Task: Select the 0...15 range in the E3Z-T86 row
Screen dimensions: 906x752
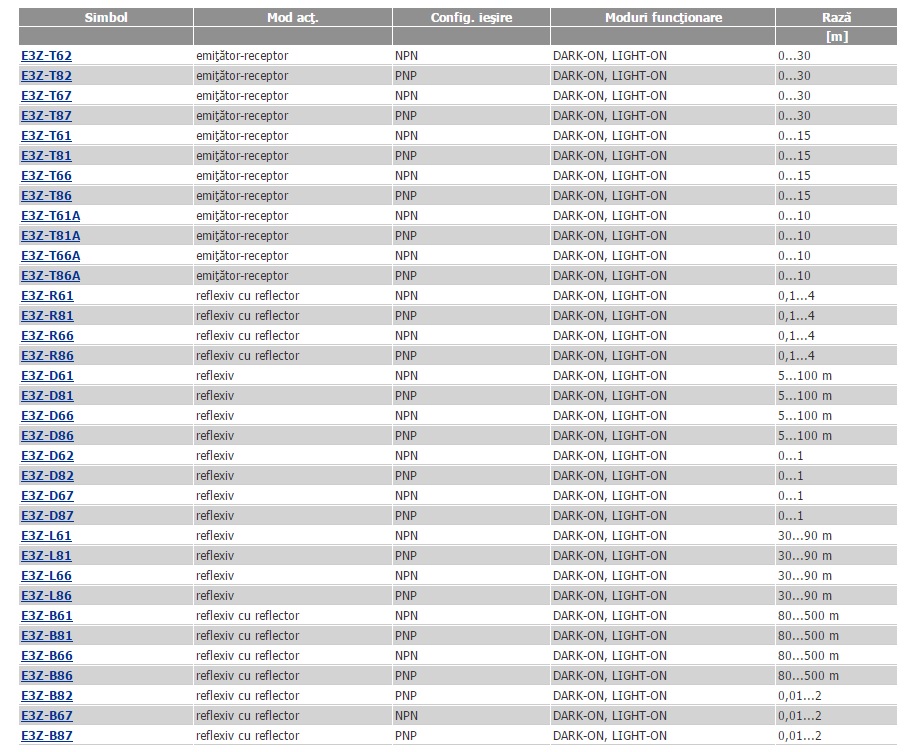Action: (794, 196)
